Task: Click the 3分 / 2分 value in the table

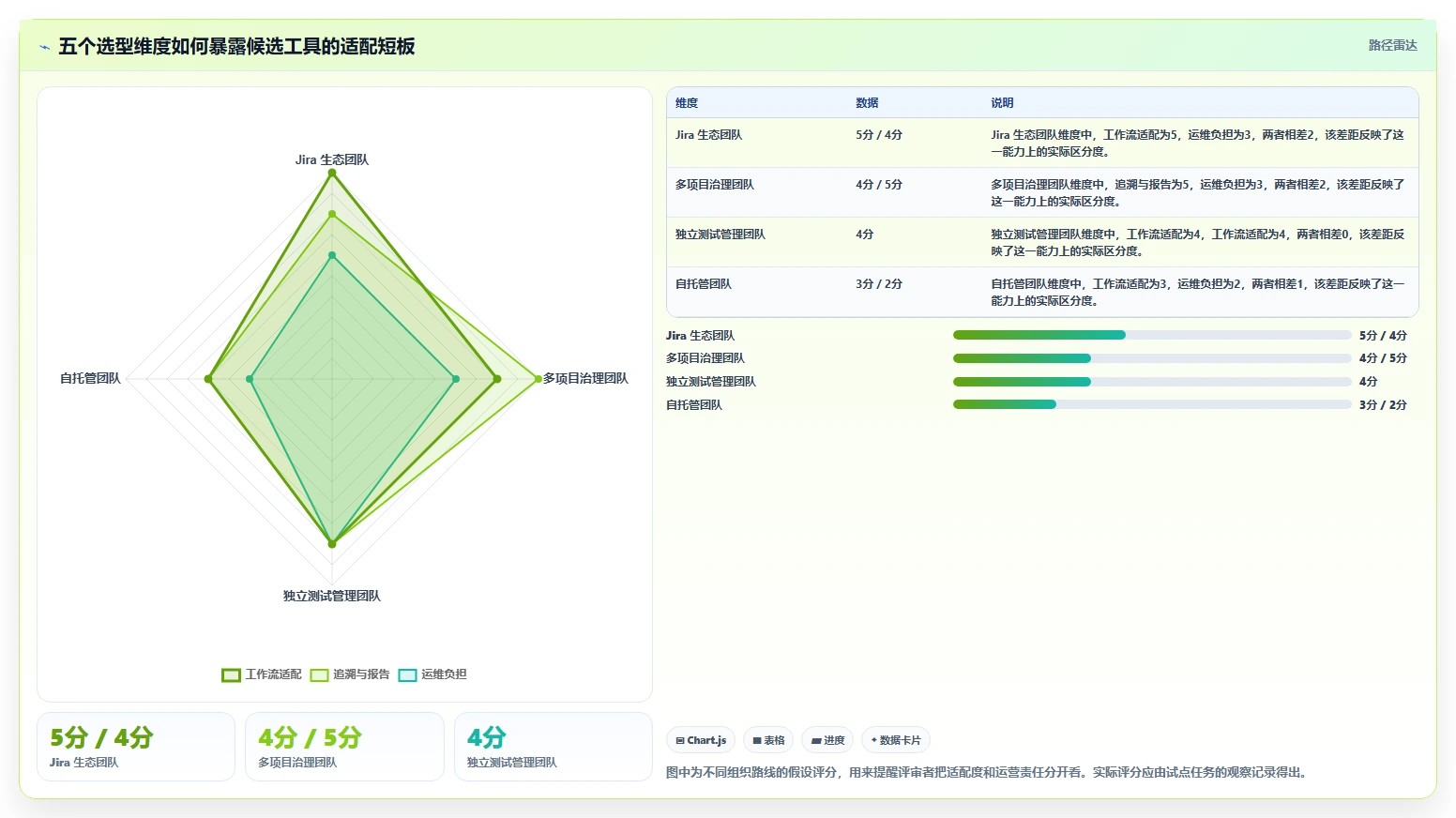Action: (x=879, y=284)
